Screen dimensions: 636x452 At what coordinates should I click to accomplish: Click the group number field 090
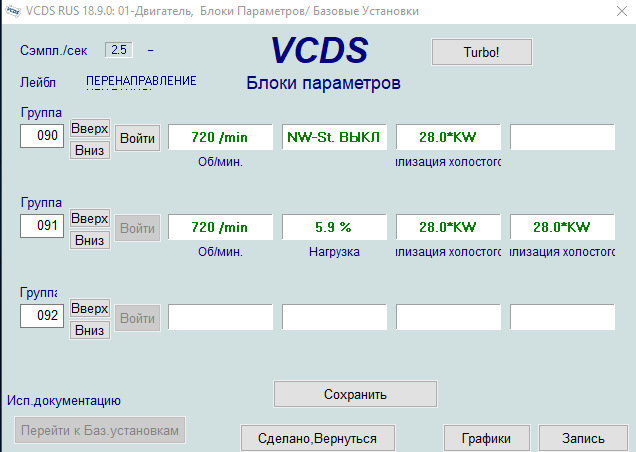[42, 136]
